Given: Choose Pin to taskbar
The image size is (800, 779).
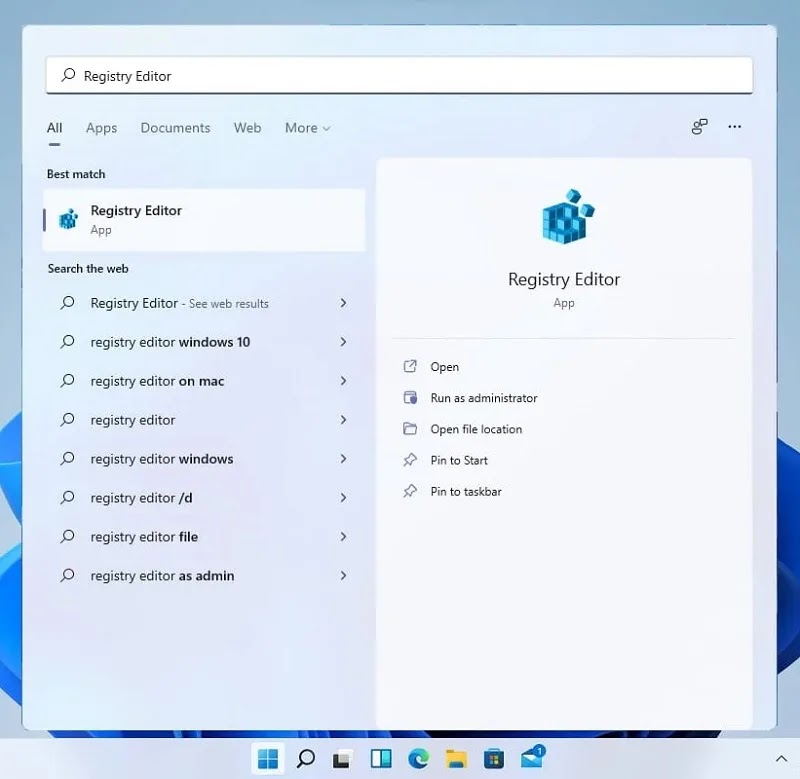Looking at the screenshot, I should pyautogui.click(x=466, y=491).
